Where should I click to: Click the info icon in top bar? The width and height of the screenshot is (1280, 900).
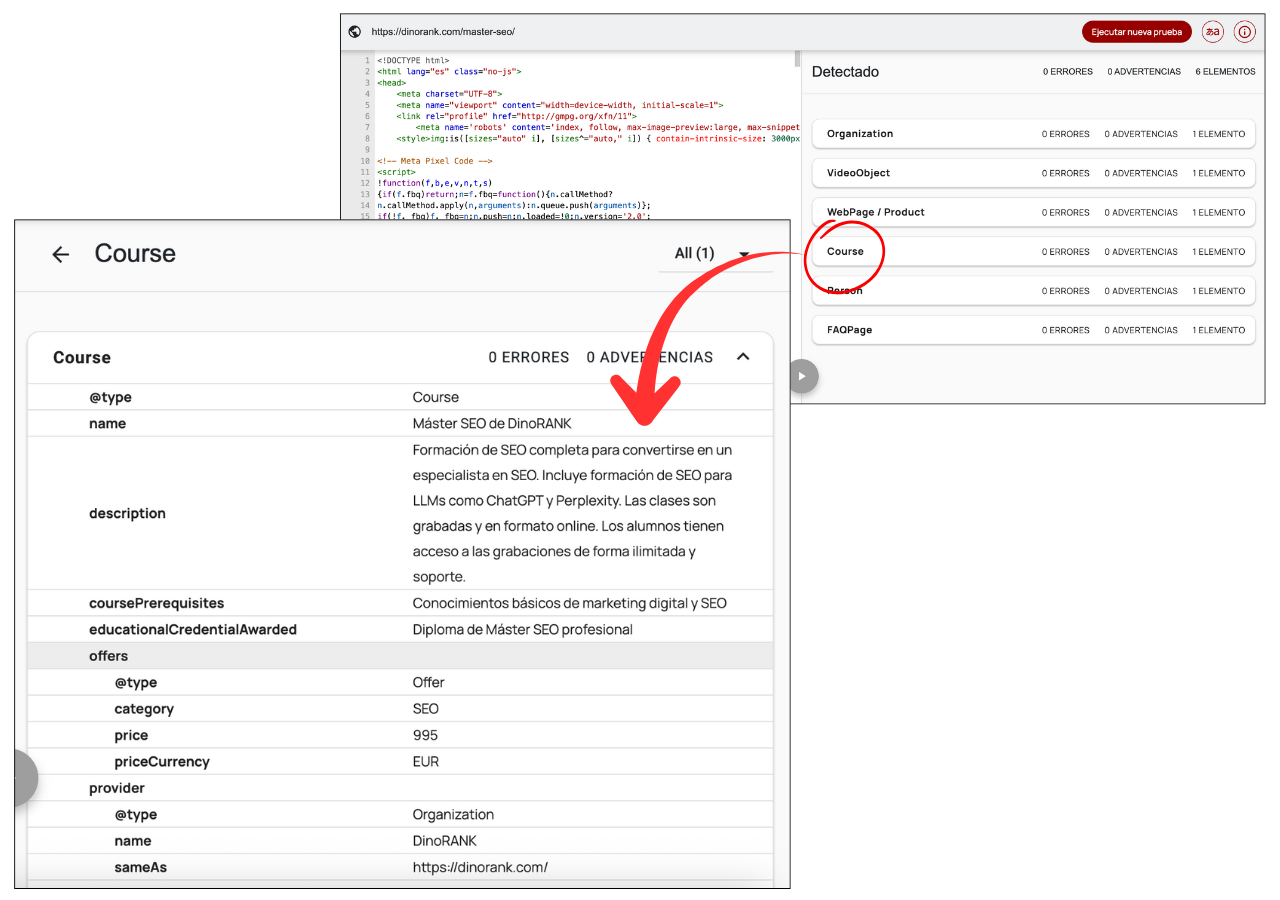(1244, 32)
